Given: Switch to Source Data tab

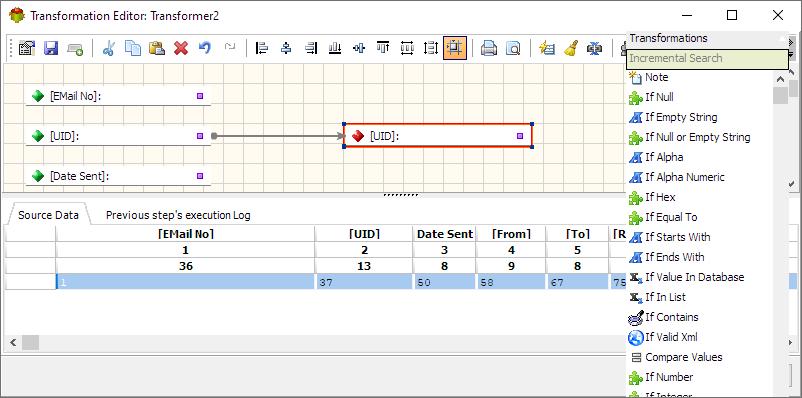Looking at the screenshot, I should point(49,215).
